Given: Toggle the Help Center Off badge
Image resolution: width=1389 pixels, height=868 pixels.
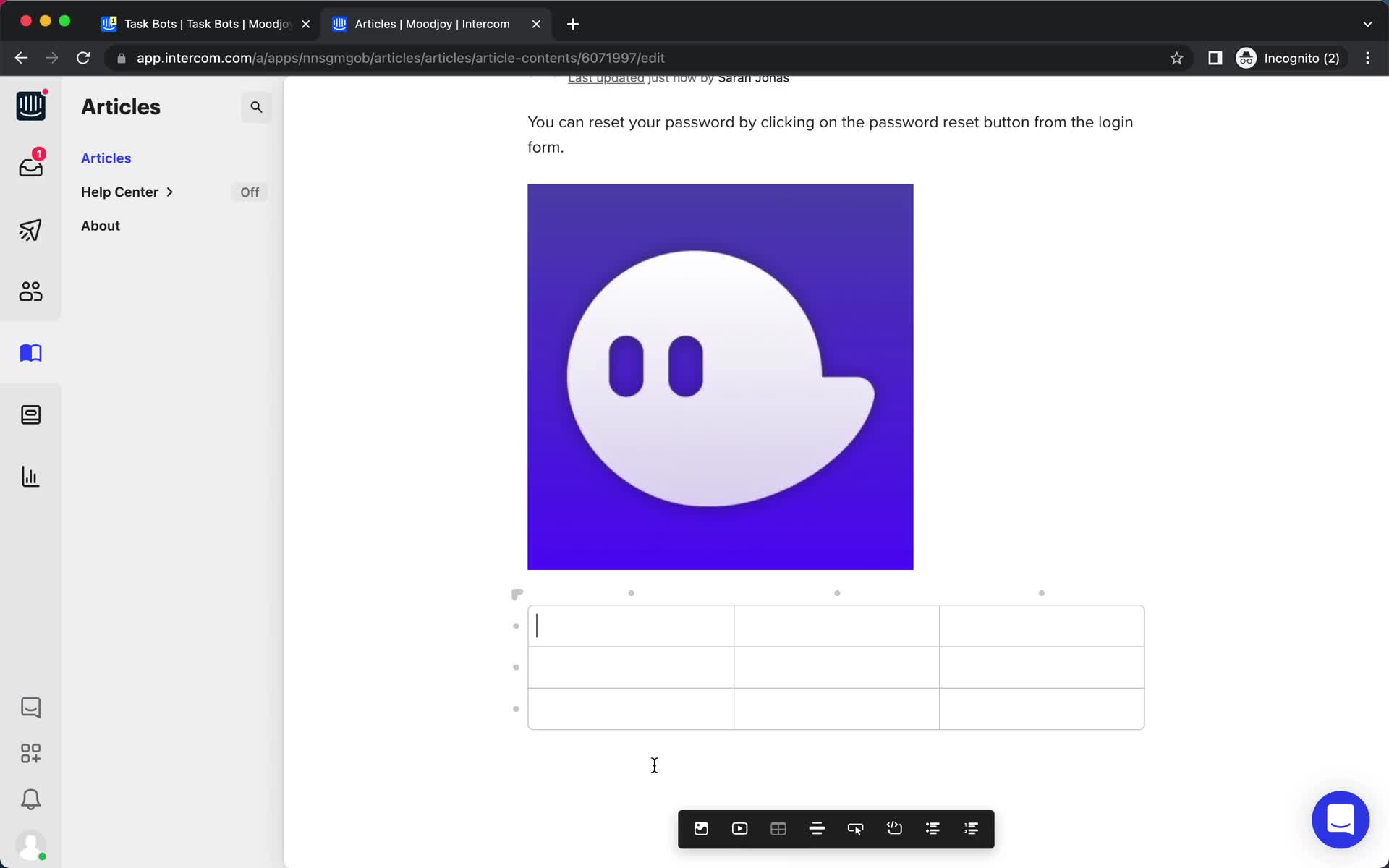Looking at the screenshot, I should click(250, 192).
